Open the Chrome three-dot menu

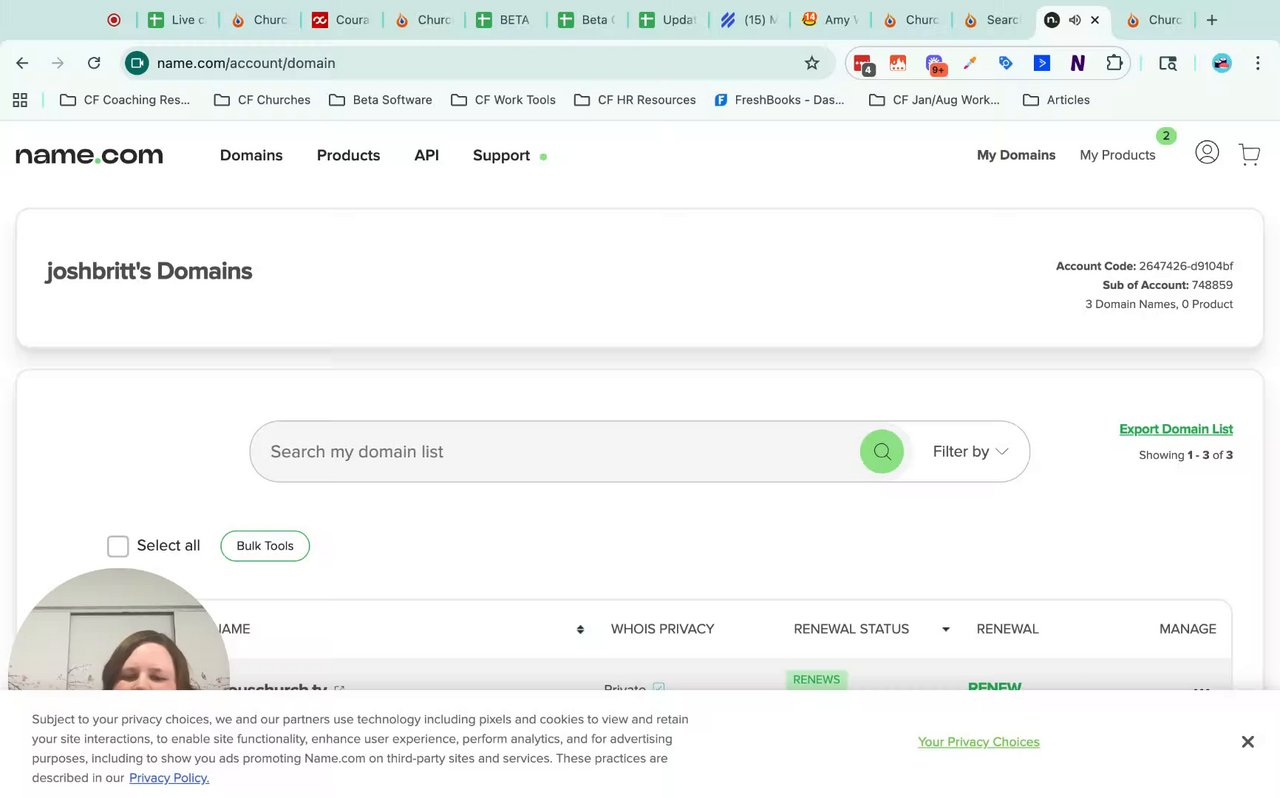[1258, 63]
